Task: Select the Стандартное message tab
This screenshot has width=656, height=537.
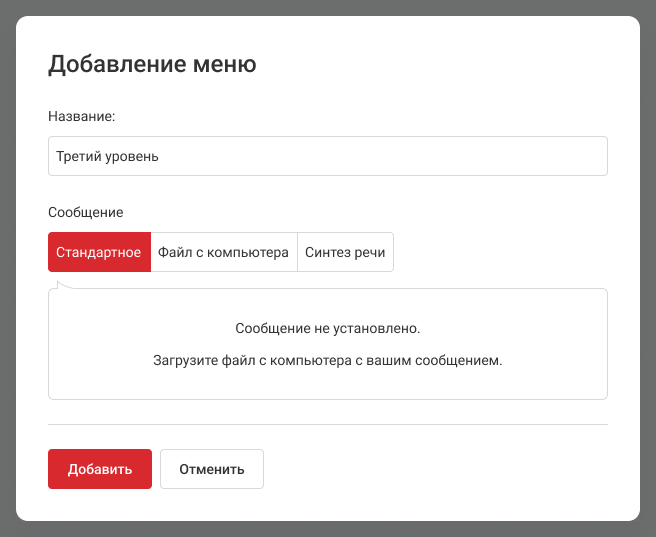Action: 99,252
